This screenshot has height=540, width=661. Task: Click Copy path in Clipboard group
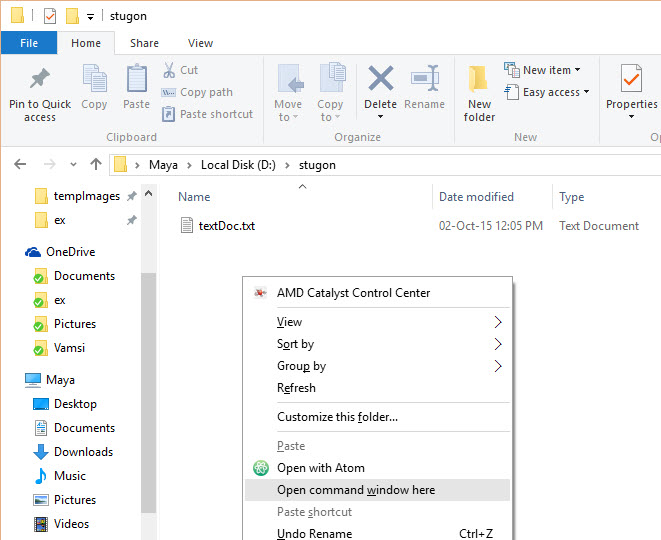pyautogui.click(x=206, y=92)
